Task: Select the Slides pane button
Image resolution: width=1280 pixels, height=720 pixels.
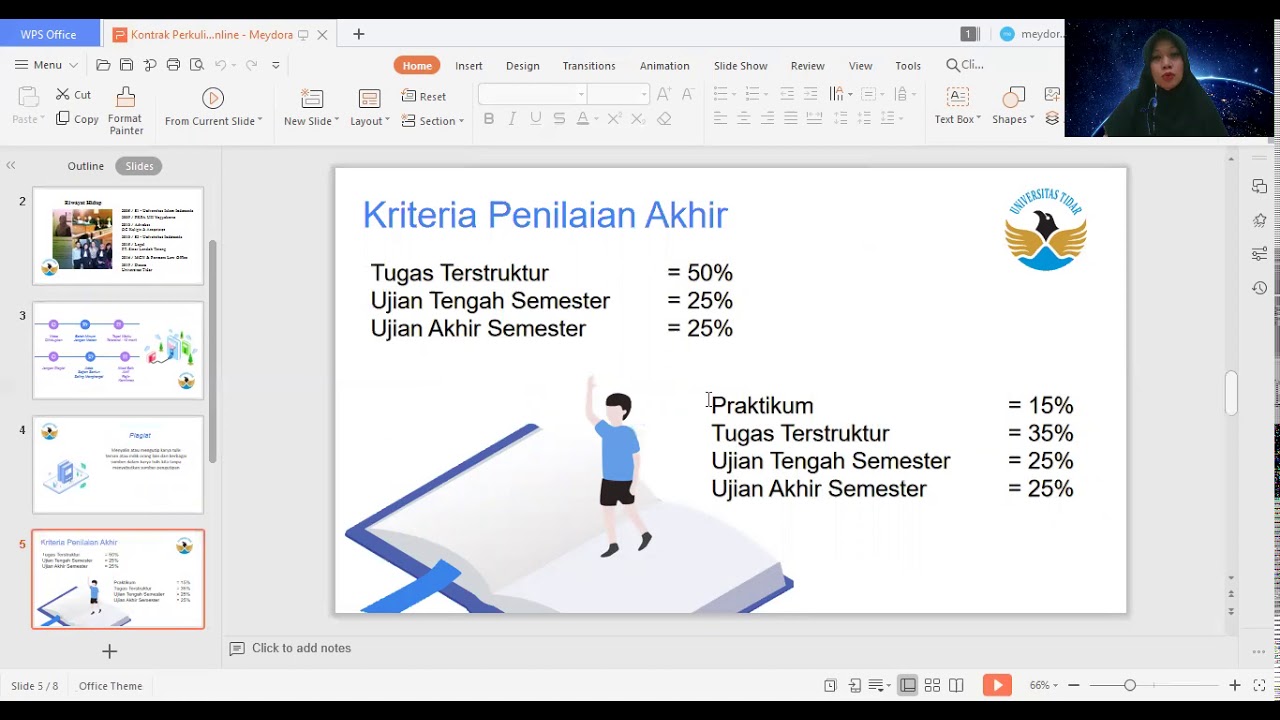Action: [139, 166]
